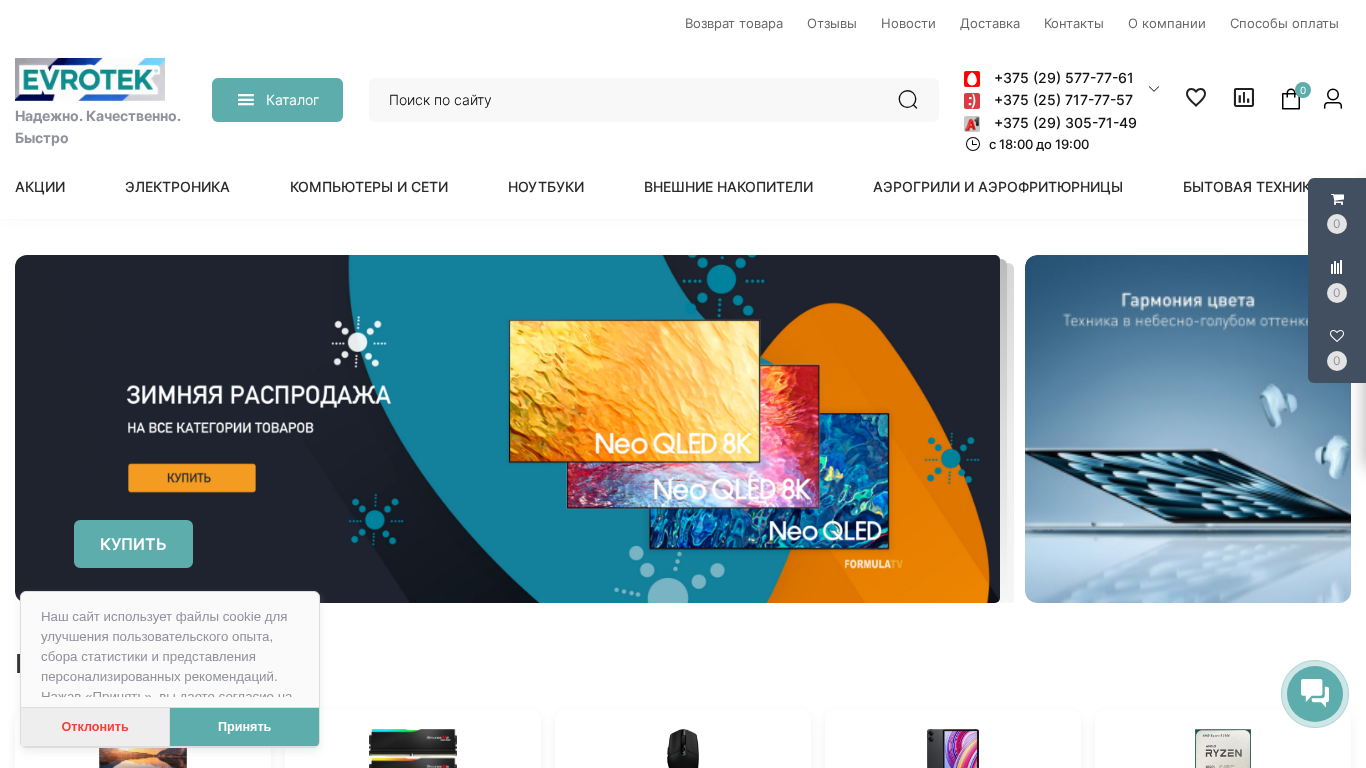Open the НОУТБУКИ category
This screenshot has width=1366, height=768.
546,187
